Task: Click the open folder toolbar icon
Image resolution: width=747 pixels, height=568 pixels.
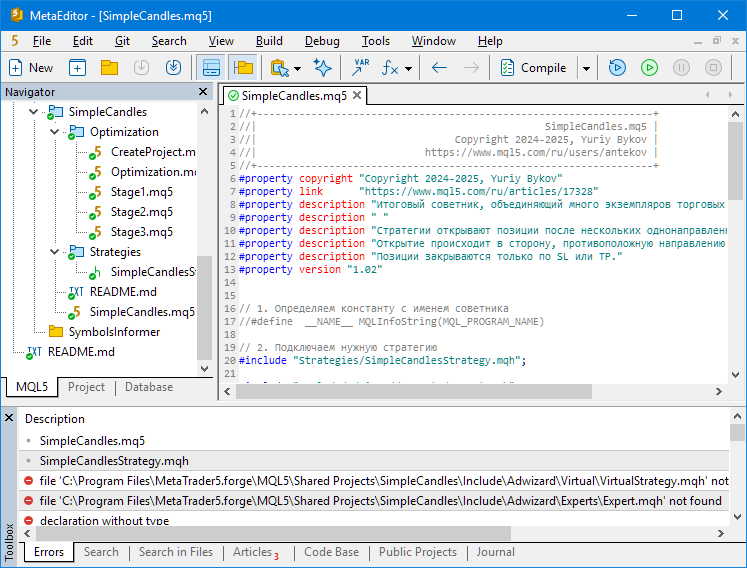Action: [109, 68]
